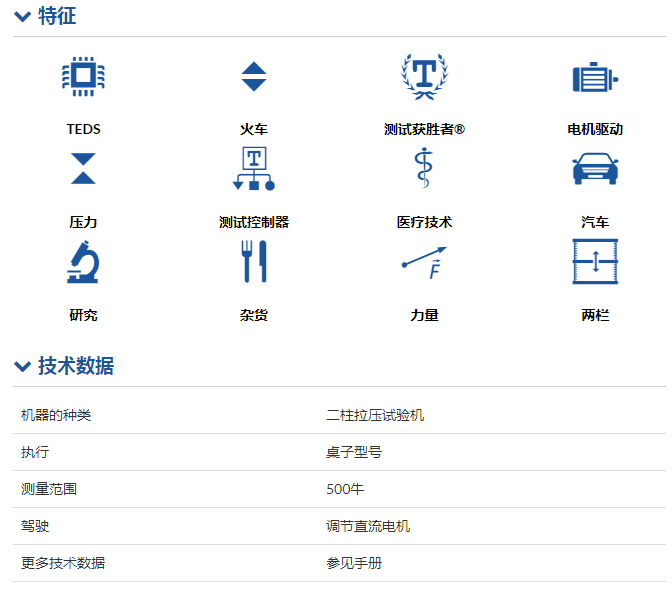Collapse the 特征 section chevron
This screenshot has width=672, height=616.
(22, 17)
